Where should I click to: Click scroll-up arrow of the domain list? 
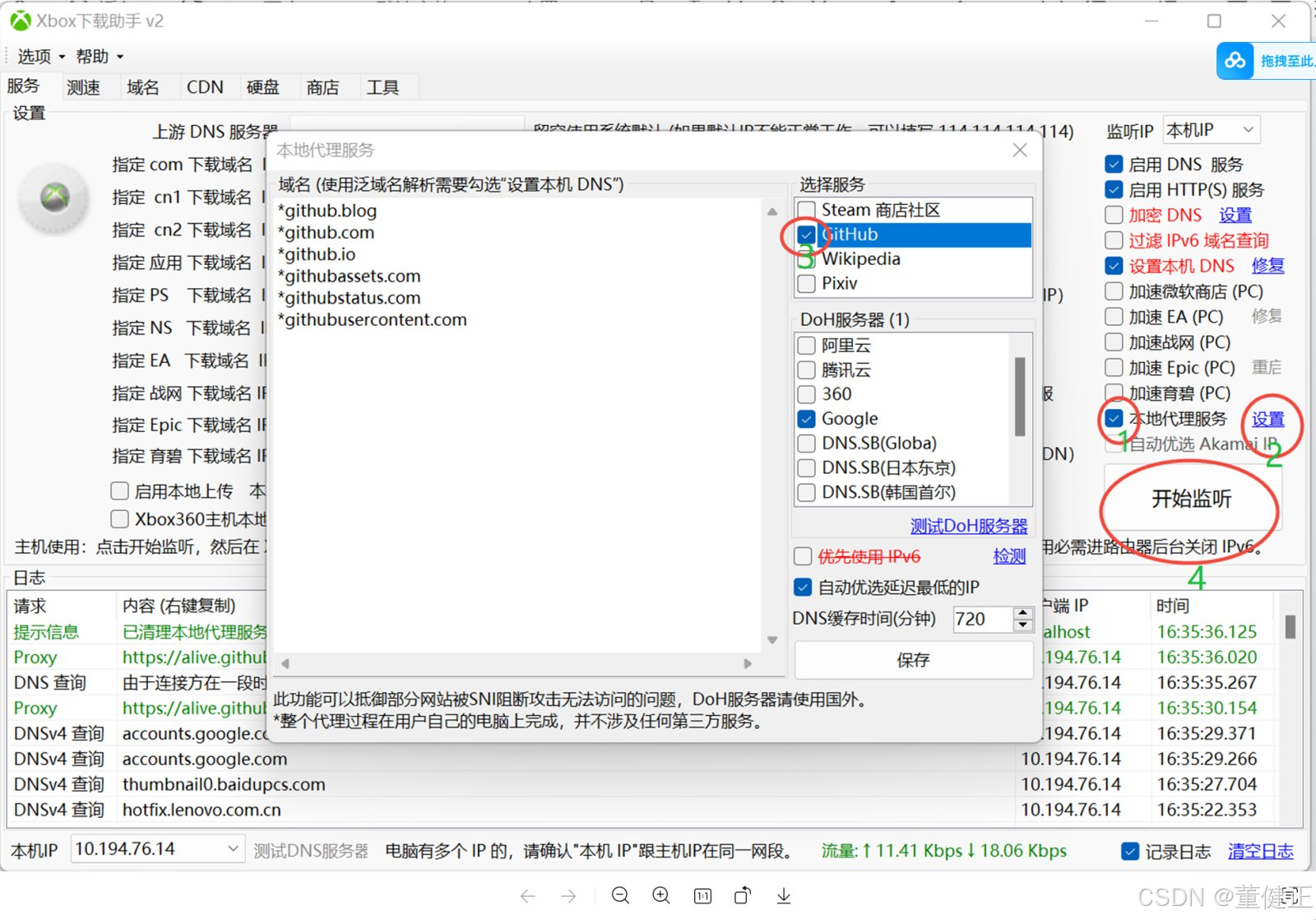tap(772, 211)
